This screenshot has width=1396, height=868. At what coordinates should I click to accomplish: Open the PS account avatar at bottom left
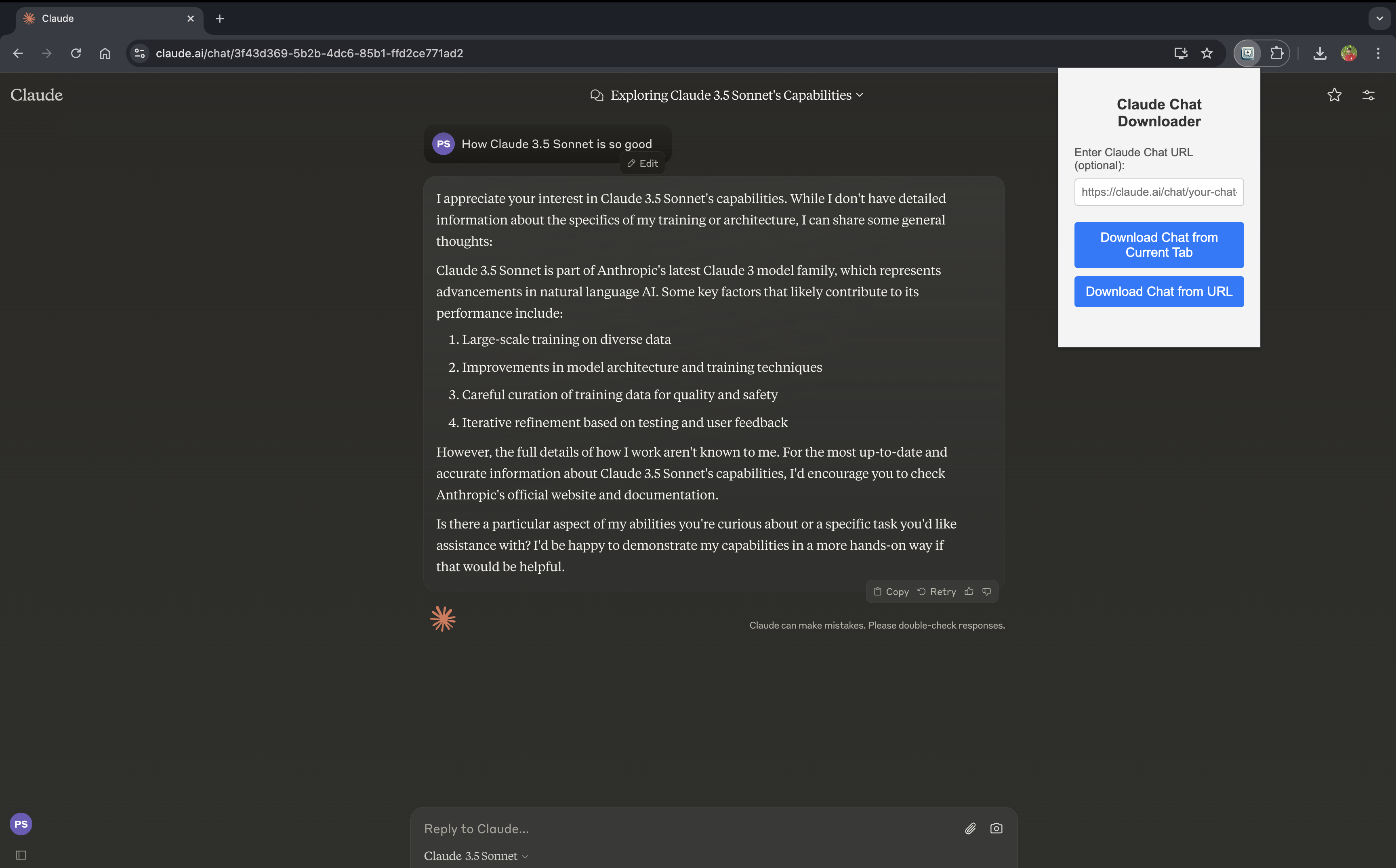click(x=21, y=824)
